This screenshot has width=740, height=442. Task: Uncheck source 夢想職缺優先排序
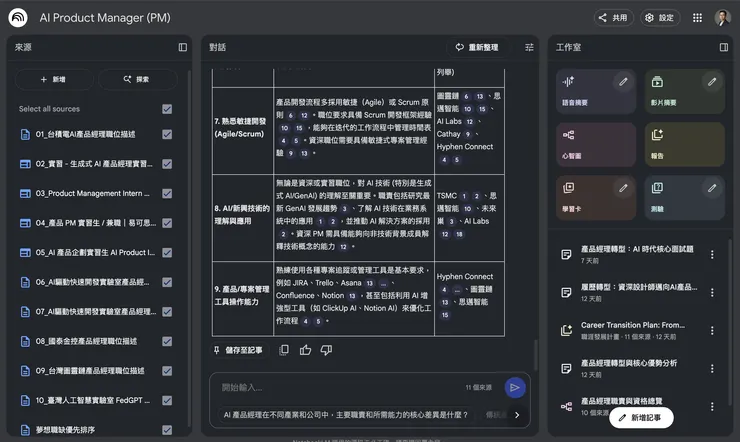coord(167,430)
